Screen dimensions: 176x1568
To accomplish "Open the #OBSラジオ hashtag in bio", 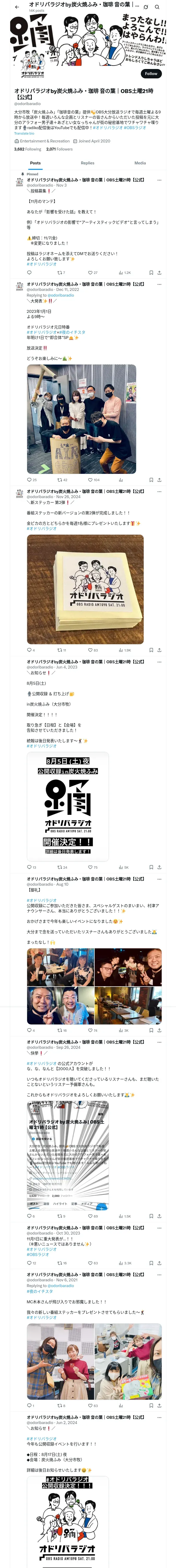I will (x=135, y=128).
